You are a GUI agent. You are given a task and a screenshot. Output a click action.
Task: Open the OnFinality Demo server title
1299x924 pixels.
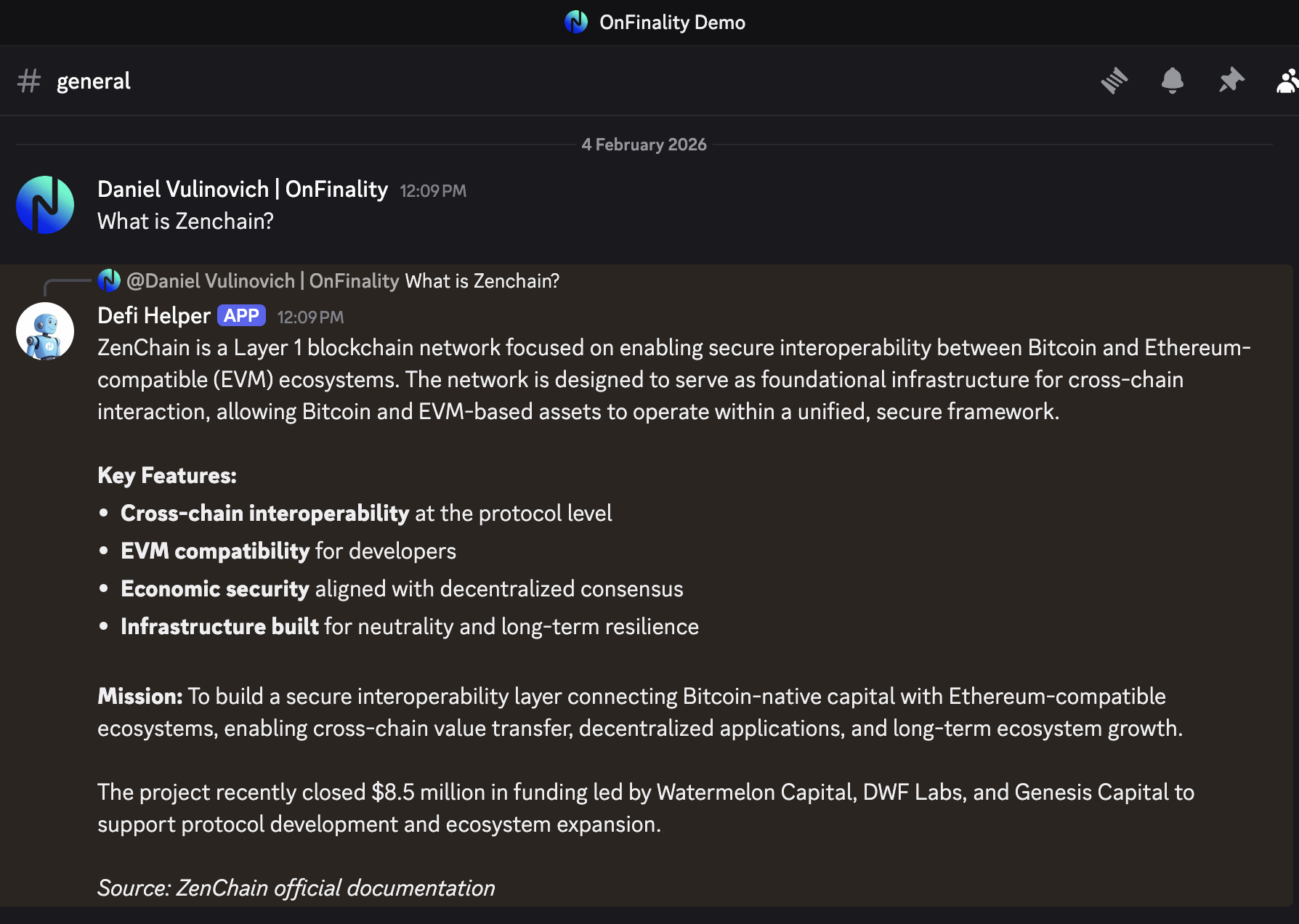[x=672, y=23]
